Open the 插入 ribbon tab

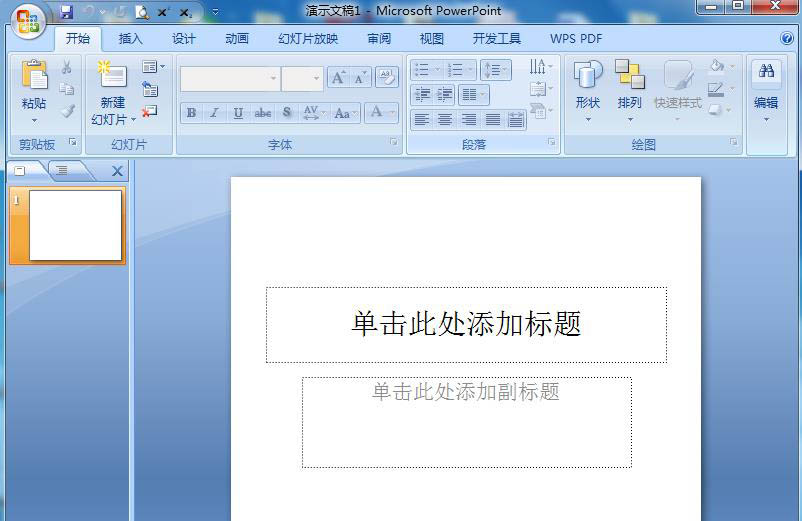tap(130, 39)
